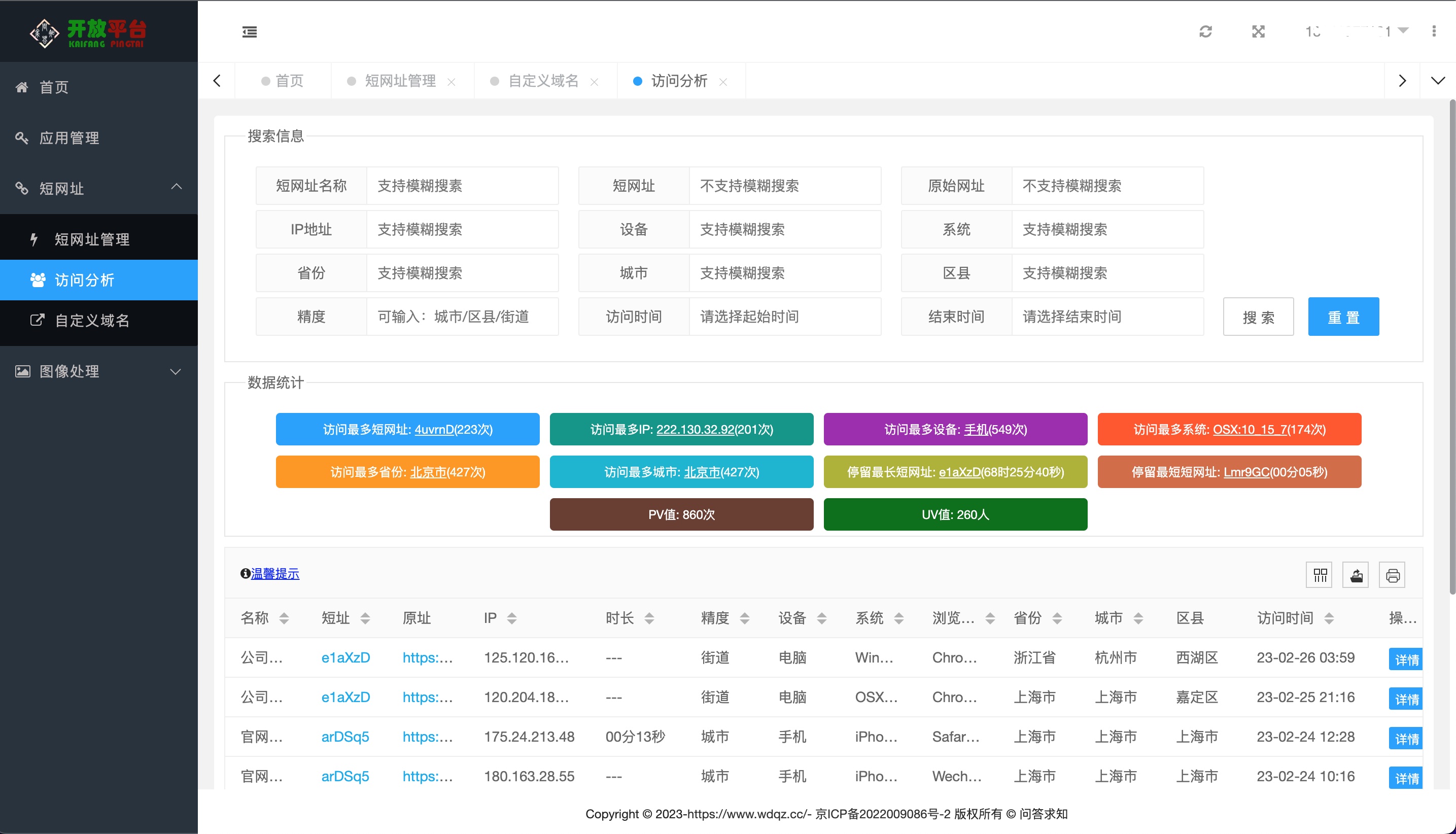Click the sidebar collapse menu icon
1456x834 pixels.
(249, 31)
